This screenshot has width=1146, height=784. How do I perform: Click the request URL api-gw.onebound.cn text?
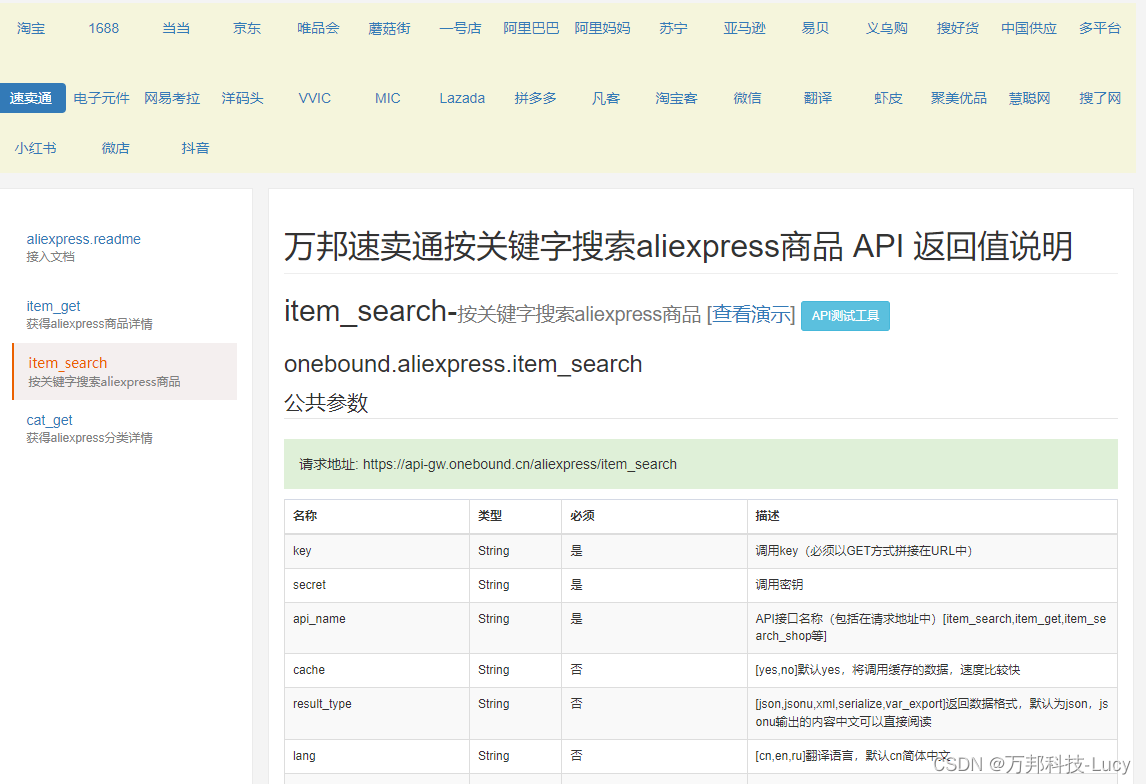[x=520, y=464]
